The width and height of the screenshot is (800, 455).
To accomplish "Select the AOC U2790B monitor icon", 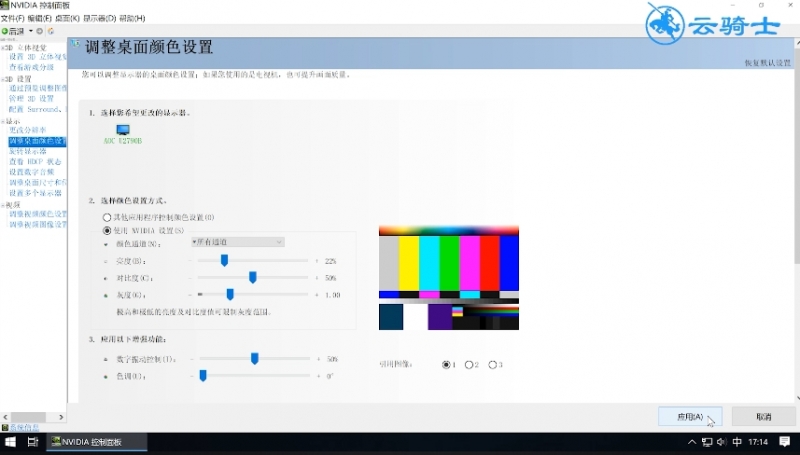I will coord(123,130).
